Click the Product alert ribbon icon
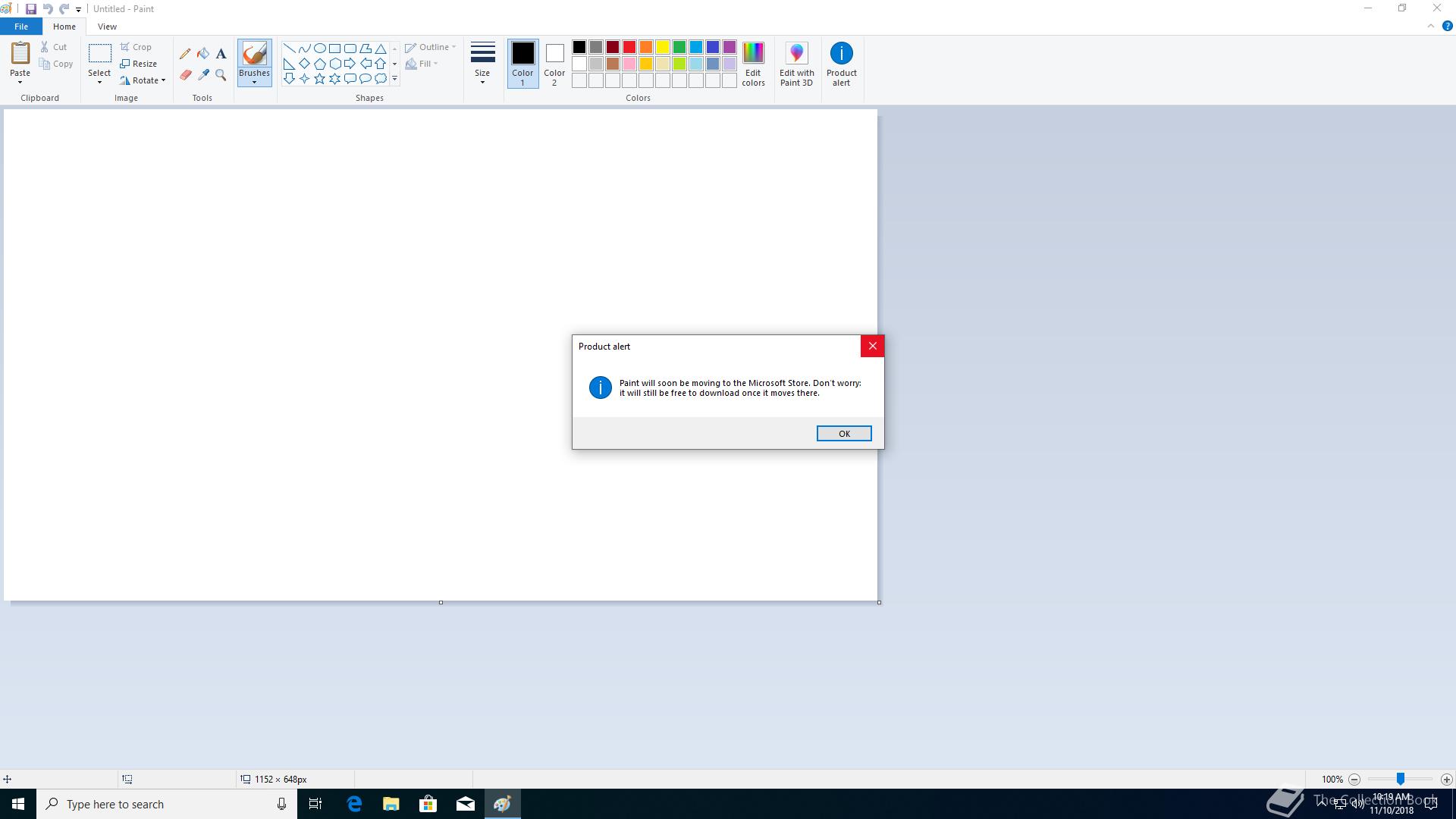This screenshot has height=819, width=1456. [841, 64]
